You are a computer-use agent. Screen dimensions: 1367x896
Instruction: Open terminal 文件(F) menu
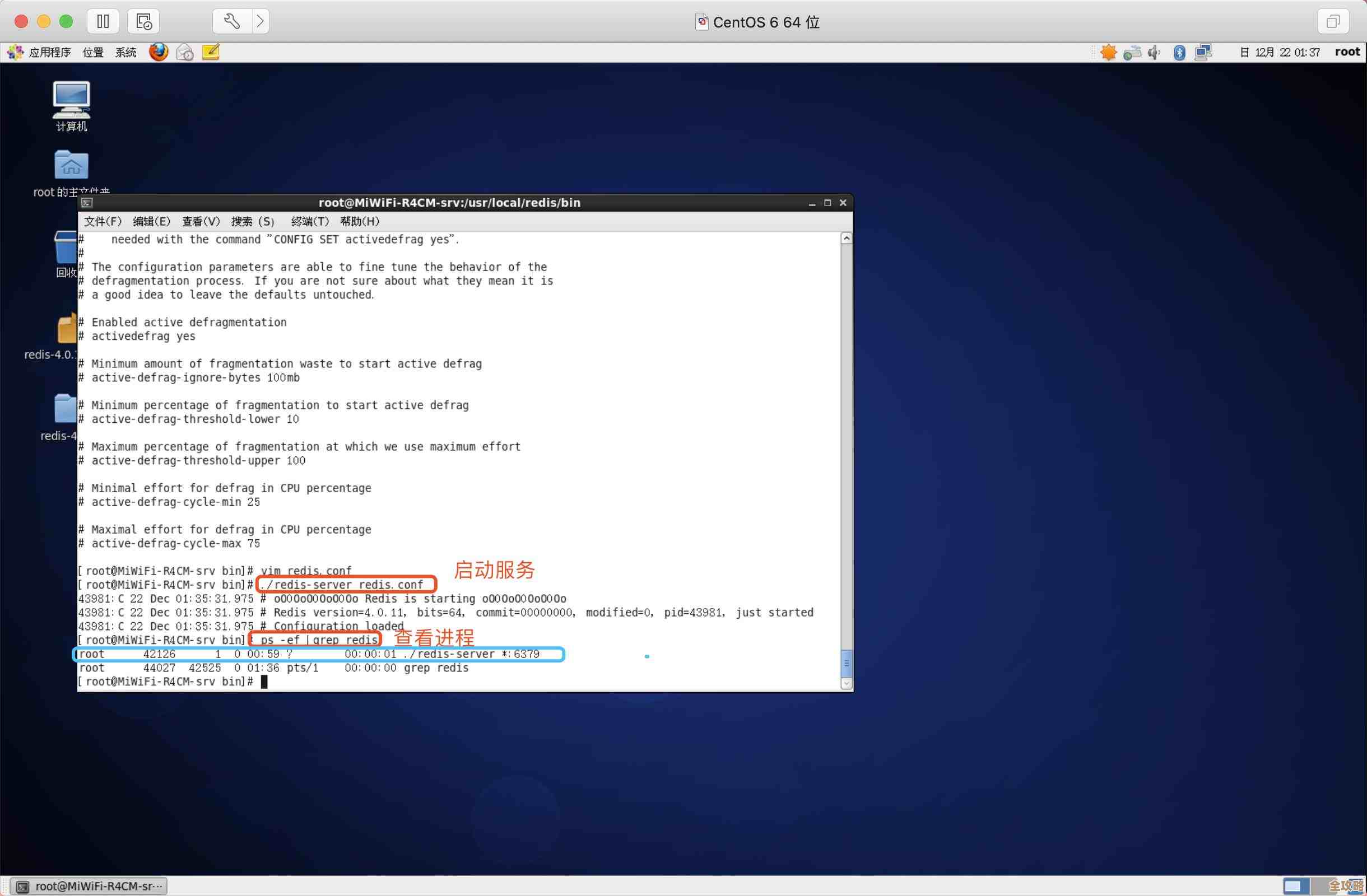pyautogui.click(x=103, y=222)
